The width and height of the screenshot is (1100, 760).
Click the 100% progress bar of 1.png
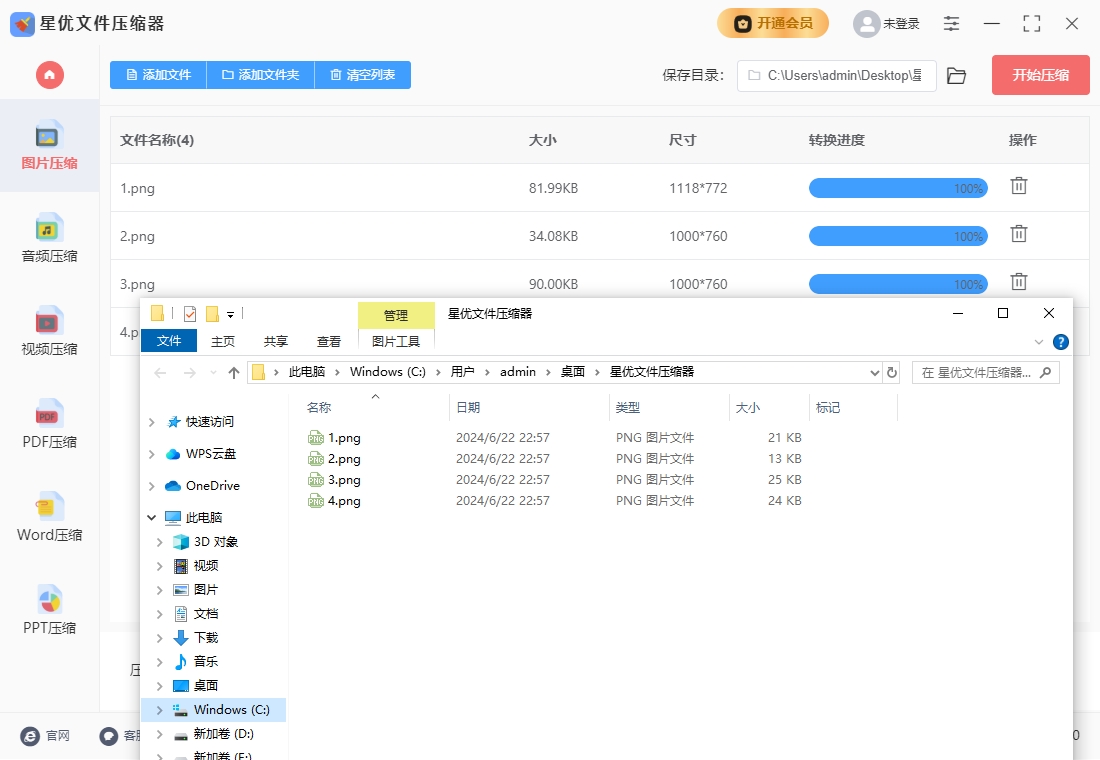tap(897, 188)
